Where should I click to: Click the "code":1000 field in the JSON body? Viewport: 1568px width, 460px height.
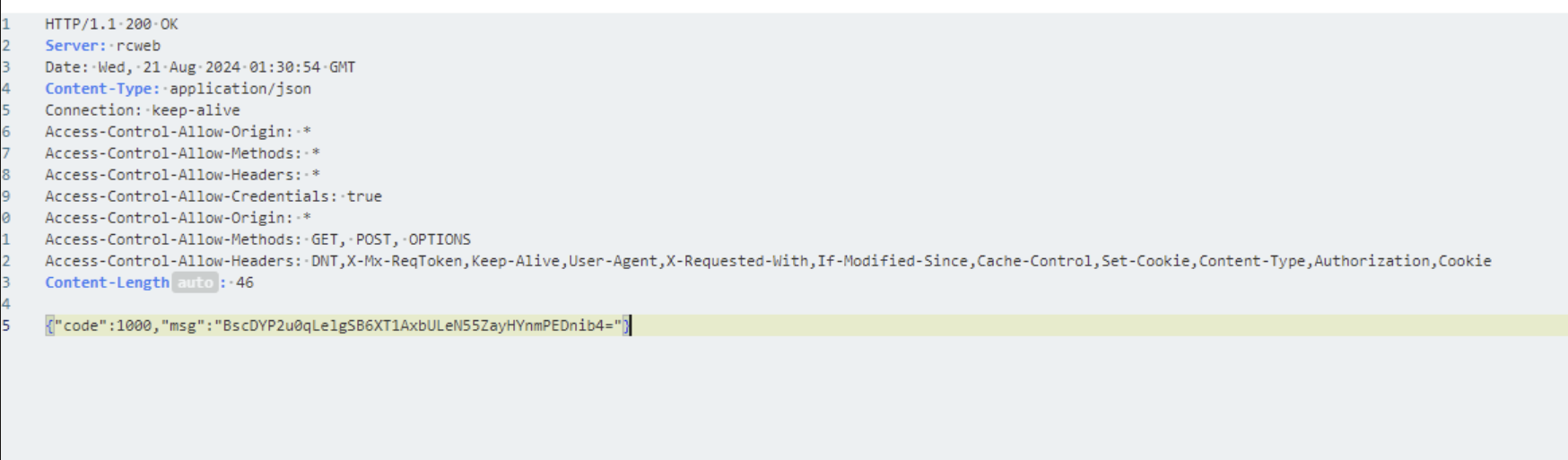(x=103, y=325)
